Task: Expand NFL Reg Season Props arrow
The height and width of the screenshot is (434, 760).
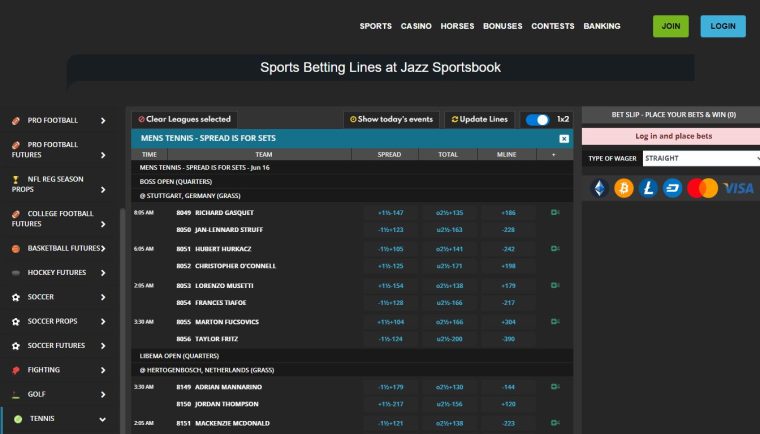Action: coord(103,190)
